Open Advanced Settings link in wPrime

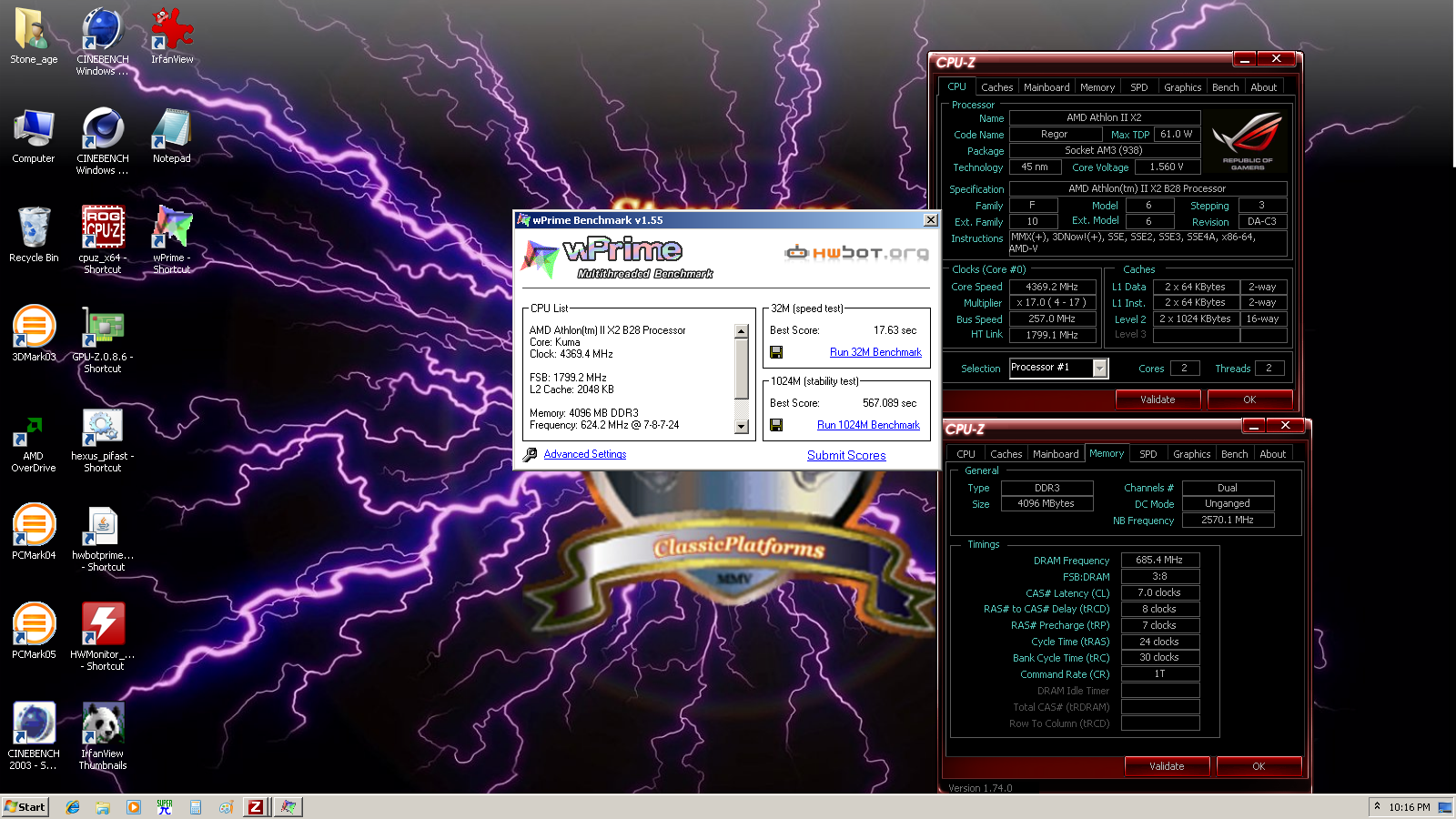[585, 454]
